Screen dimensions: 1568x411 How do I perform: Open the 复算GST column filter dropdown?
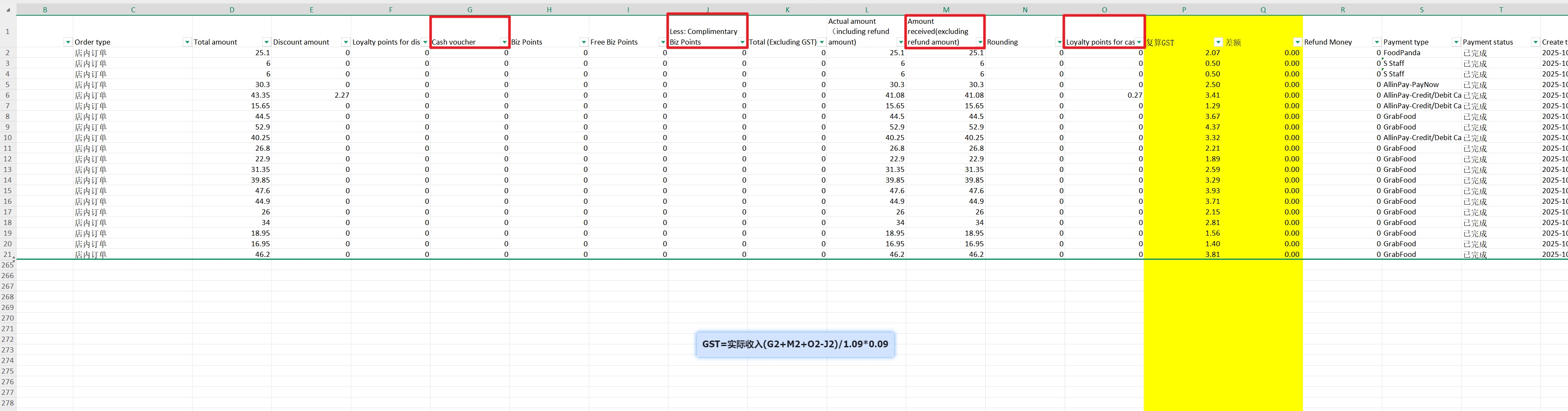click(1217, 42)
